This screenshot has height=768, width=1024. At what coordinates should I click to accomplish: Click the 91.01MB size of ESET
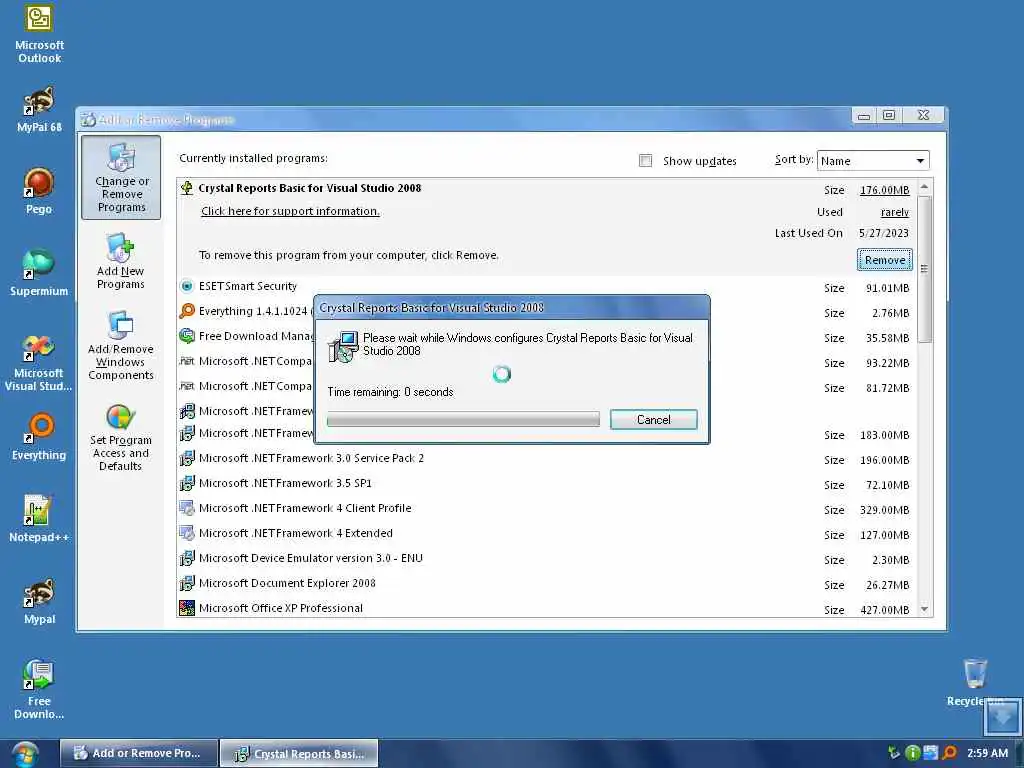[x=887, y=288]
